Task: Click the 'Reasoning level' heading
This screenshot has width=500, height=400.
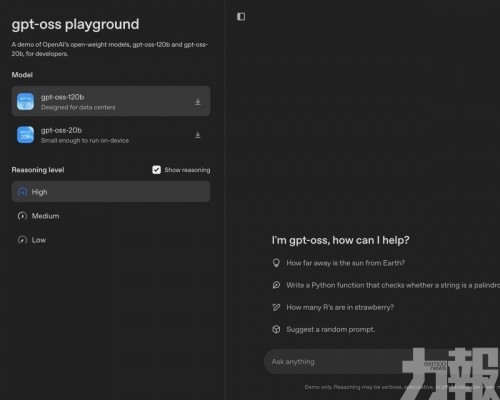Action: tap(38, 170)
